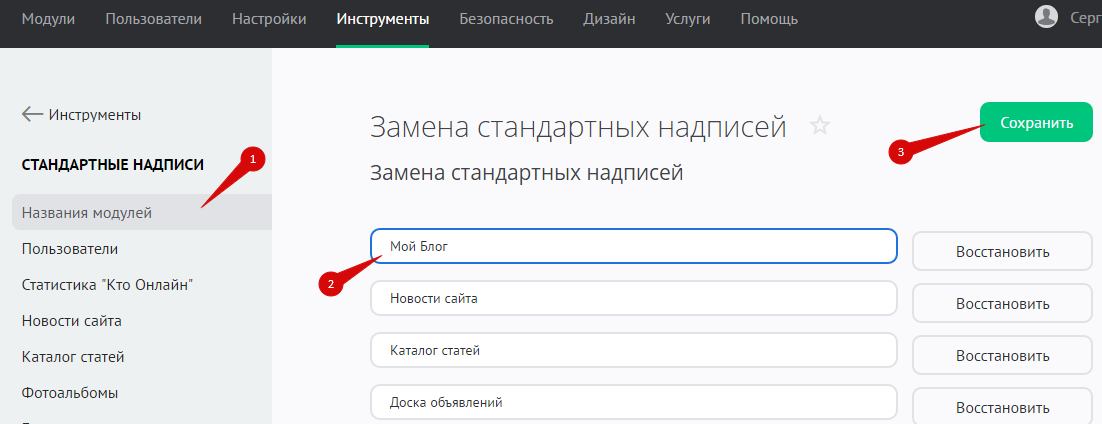Restore the Новости сайта label

[x=1002, y=303]
